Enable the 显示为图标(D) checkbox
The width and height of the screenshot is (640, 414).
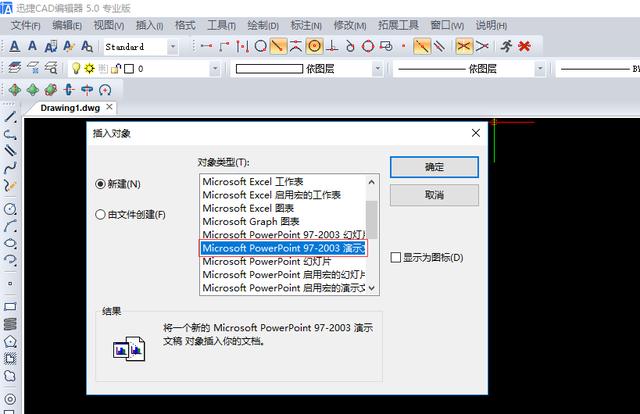[x=396, y=258]
